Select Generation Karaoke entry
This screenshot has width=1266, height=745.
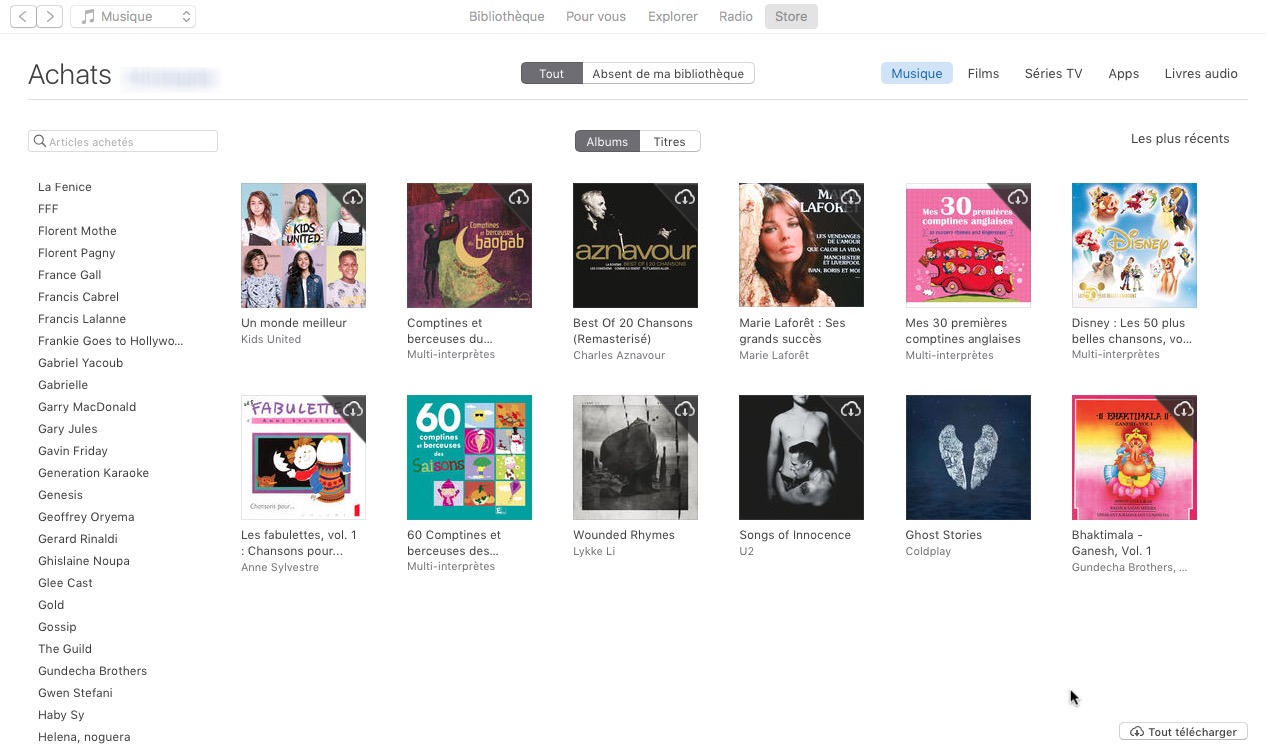[x=93, y=473]
